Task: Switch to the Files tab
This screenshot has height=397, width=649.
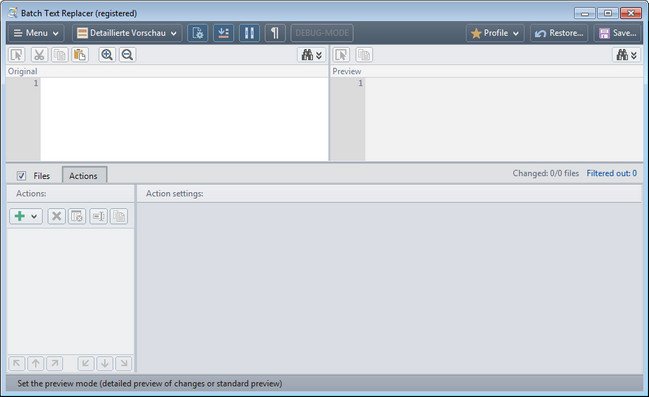Action: pyautogui.click(x=41, y=176)
